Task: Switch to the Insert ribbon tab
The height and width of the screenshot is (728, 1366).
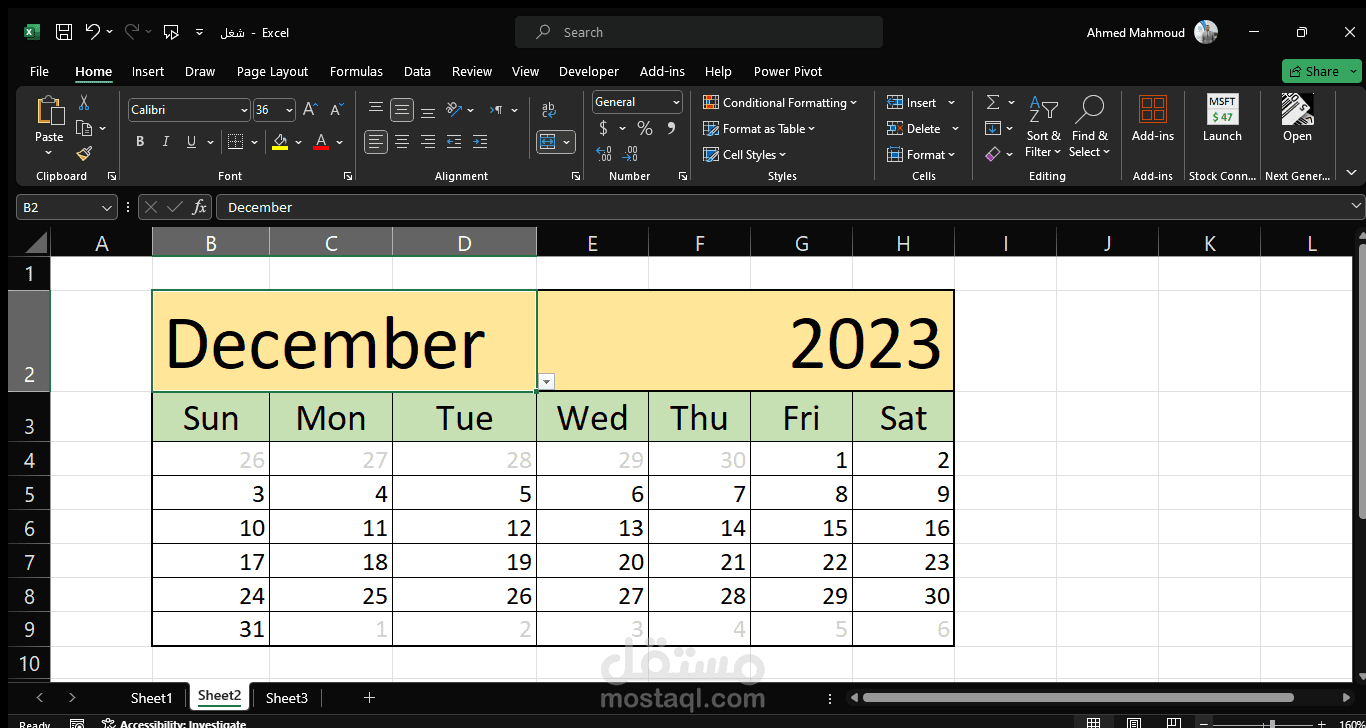Action: click(x=148, y=71)
